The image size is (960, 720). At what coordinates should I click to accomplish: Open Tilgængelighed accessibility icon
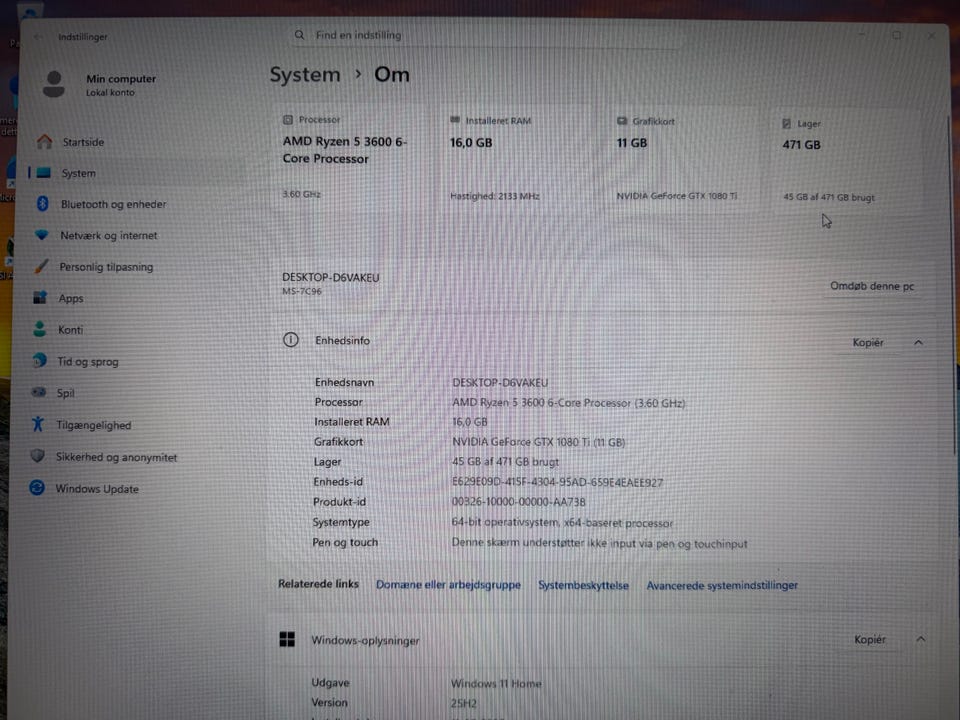(37, 424)
